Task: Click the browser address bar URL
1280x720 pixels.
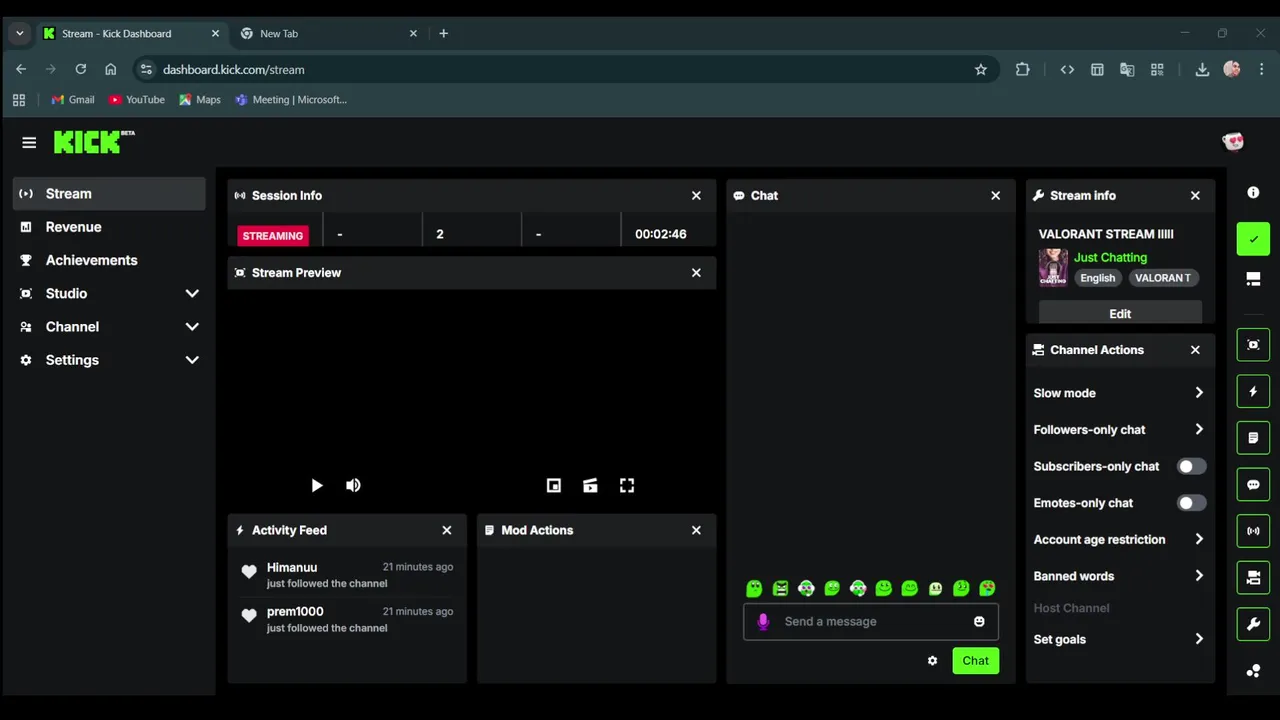Action: [x=234, y=69]
